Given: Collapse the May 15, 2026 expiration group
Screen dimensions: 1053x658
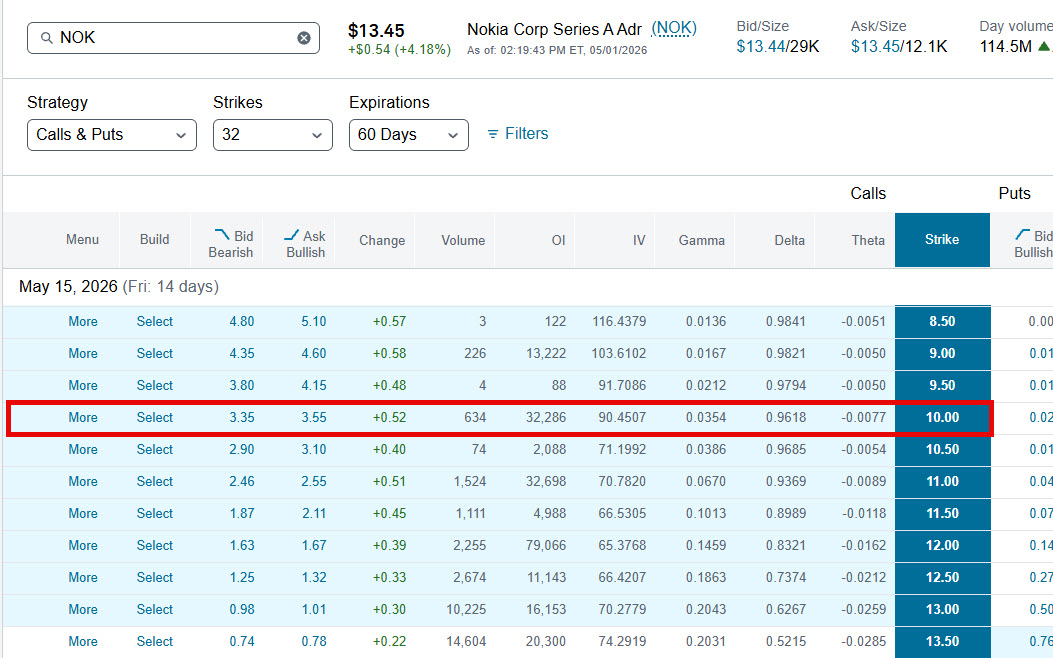Looking at the screenshot, I should [x=119, y=287].
